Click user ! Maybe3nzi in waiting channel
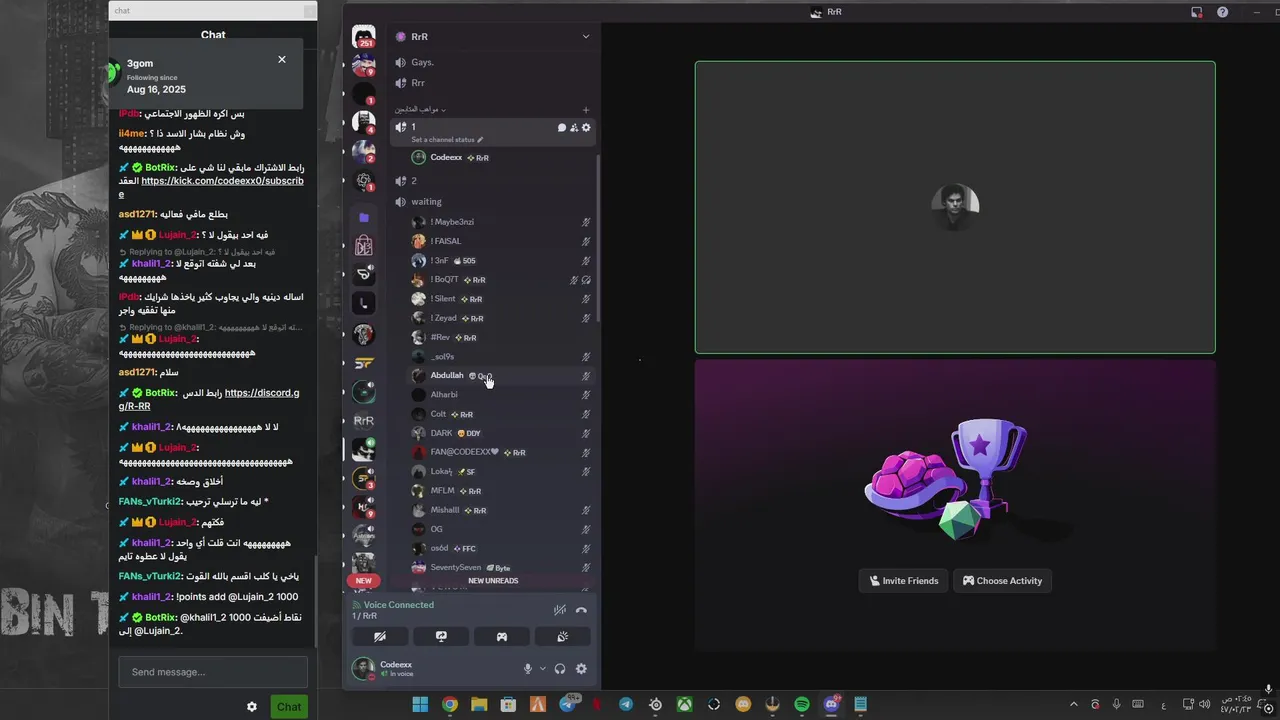Screen dimensions: 1280x720 tap(500, 222)
